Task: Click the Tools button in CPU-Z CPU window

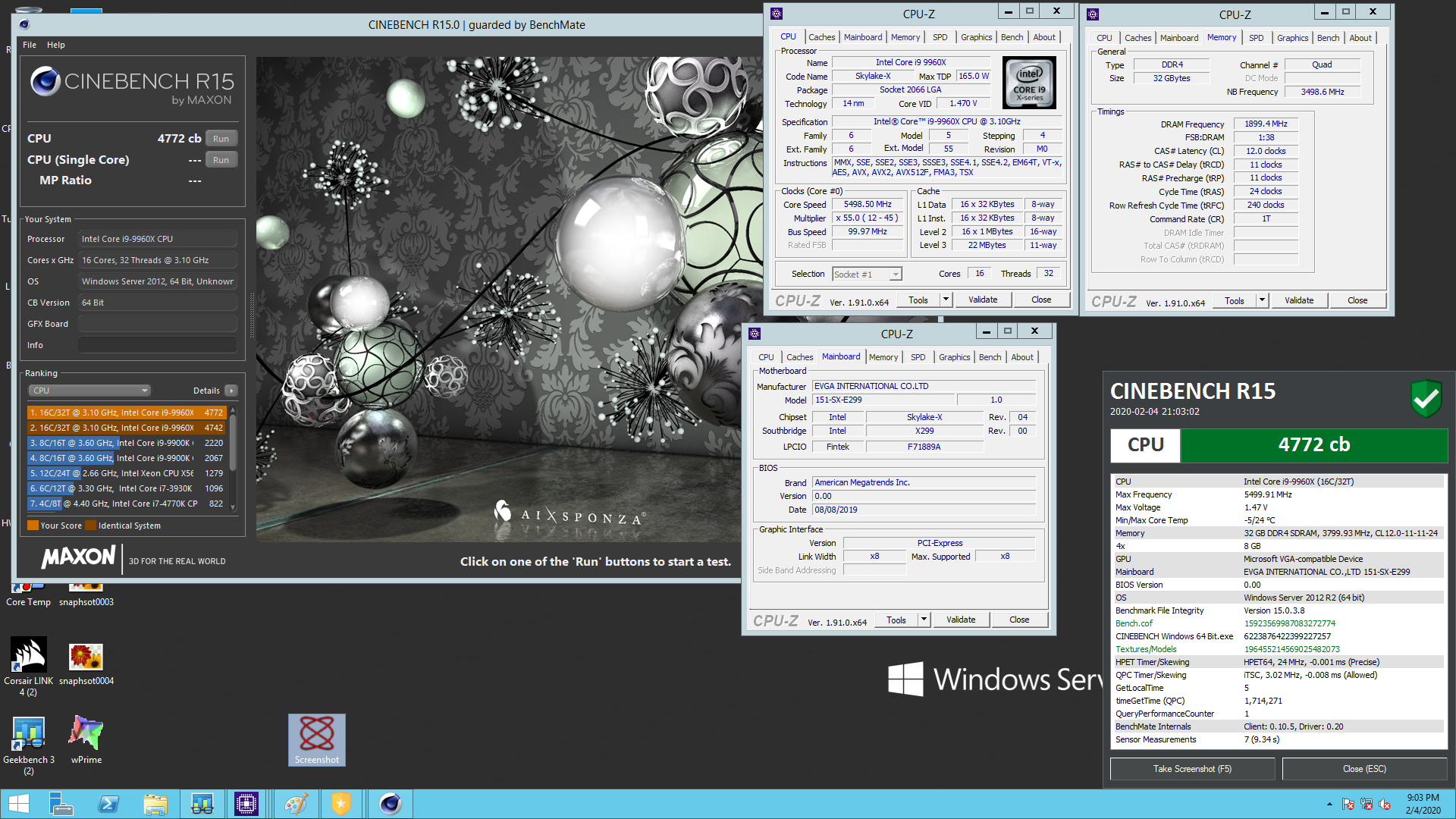Action: coord(918,300)
